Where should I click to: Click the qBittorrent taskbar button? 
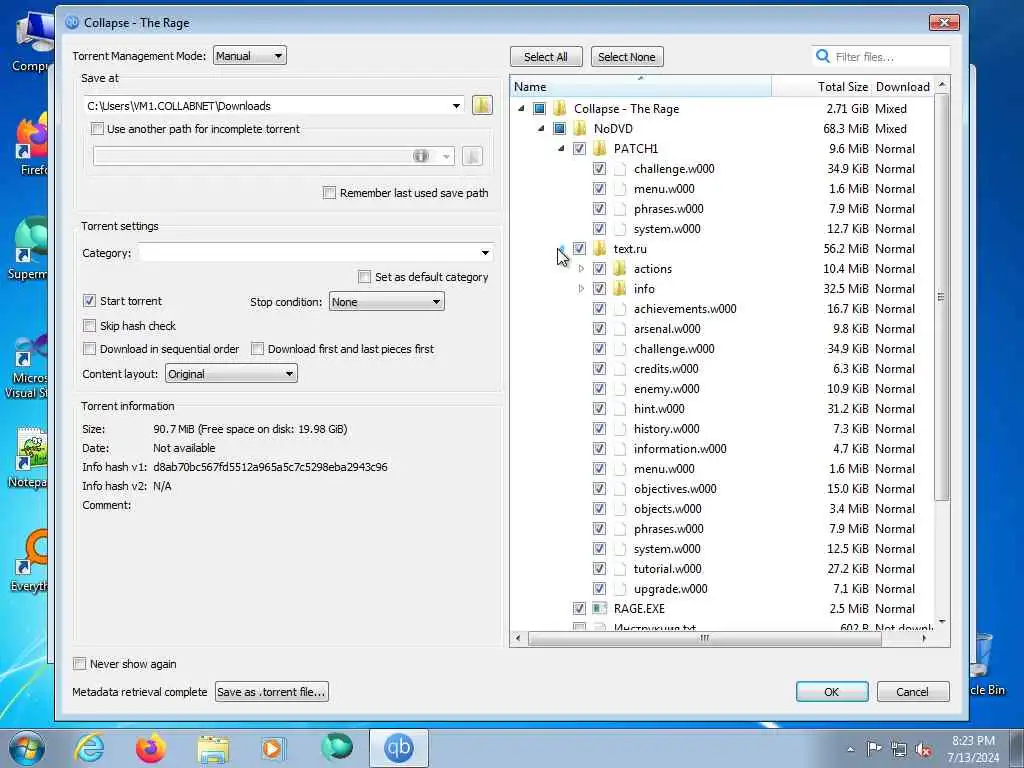[398, 748]
